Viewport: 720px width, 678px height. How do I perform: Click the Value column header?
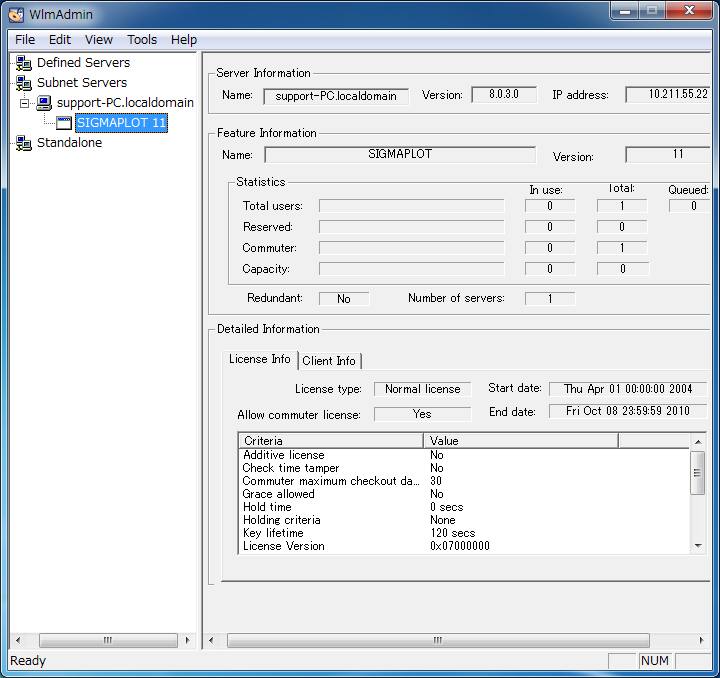coord(521,441)
